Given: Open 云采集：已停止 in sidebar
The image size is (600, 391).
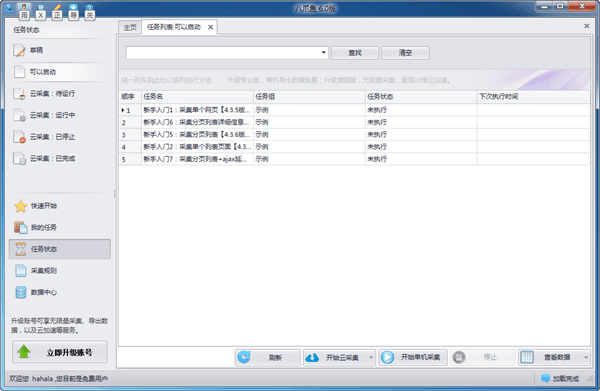Looking at the screenshot, I should [60, 137].
